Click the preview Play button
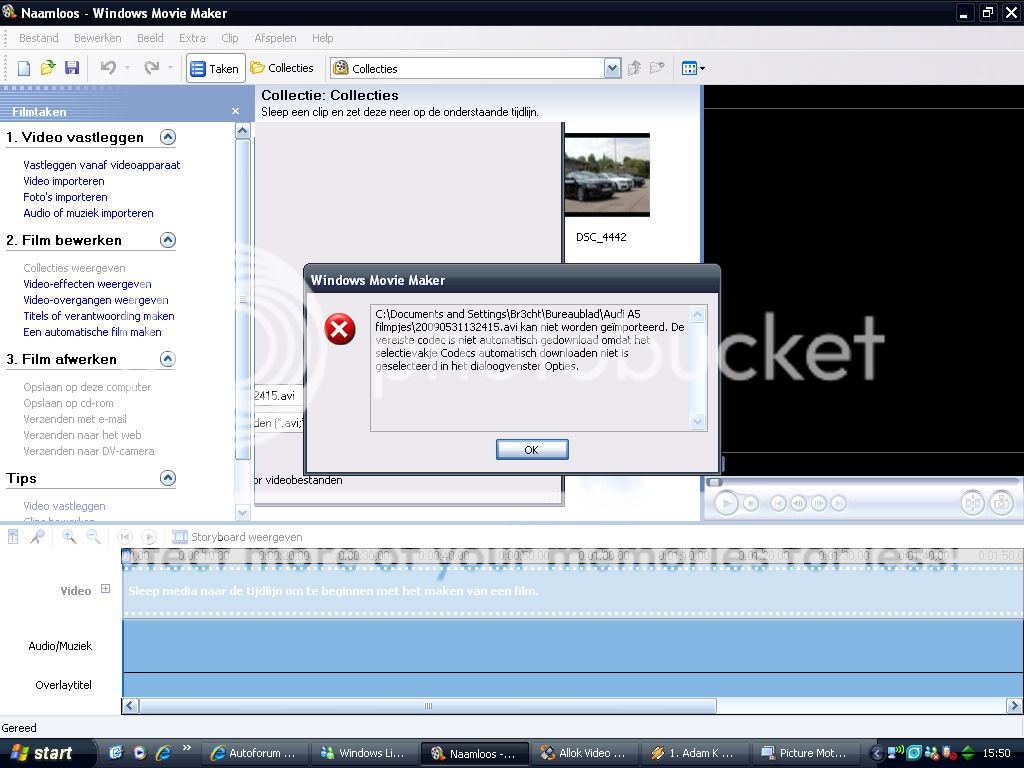This screenshot has height=768, width=1024. point(726,504)
